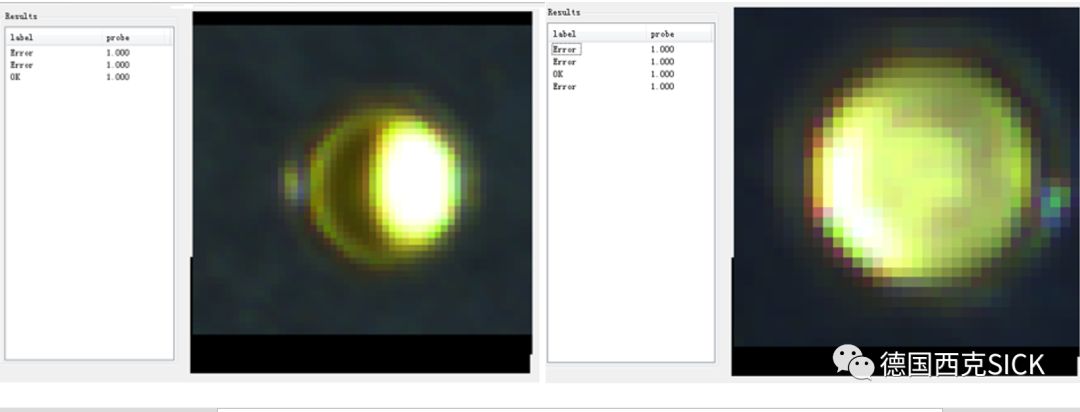Sort by probe column in right Results table

click(661, 34)
